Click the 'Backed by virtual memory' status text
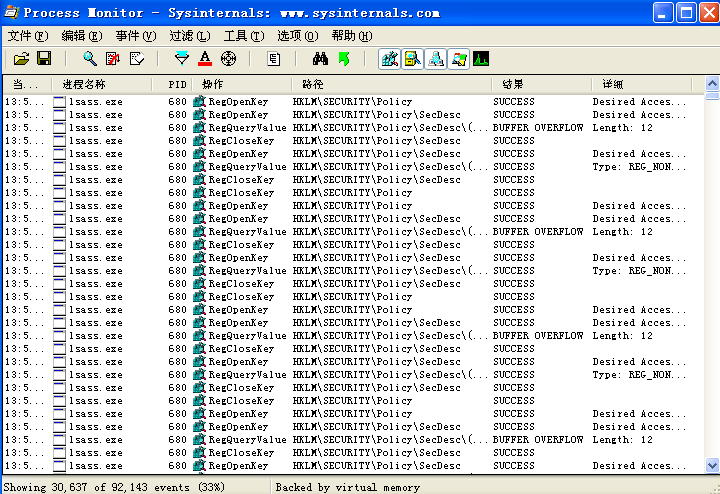 (348, 487)
